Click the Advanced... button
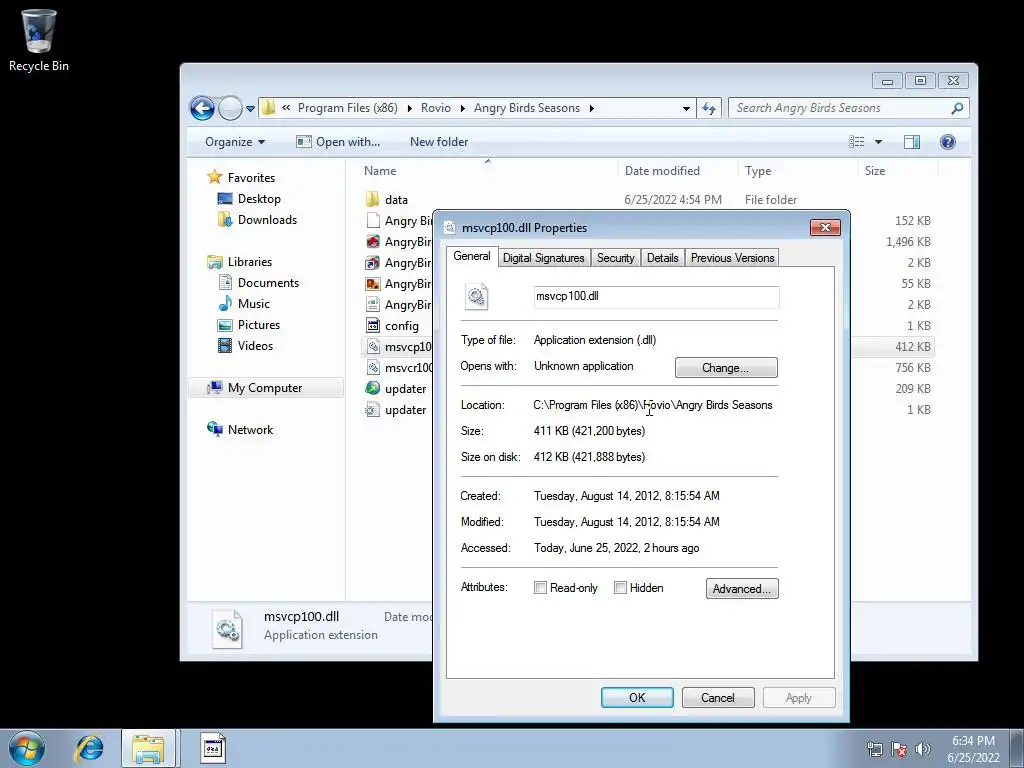The width and height of the screenshot is (1024, 768). click(742, 588)
